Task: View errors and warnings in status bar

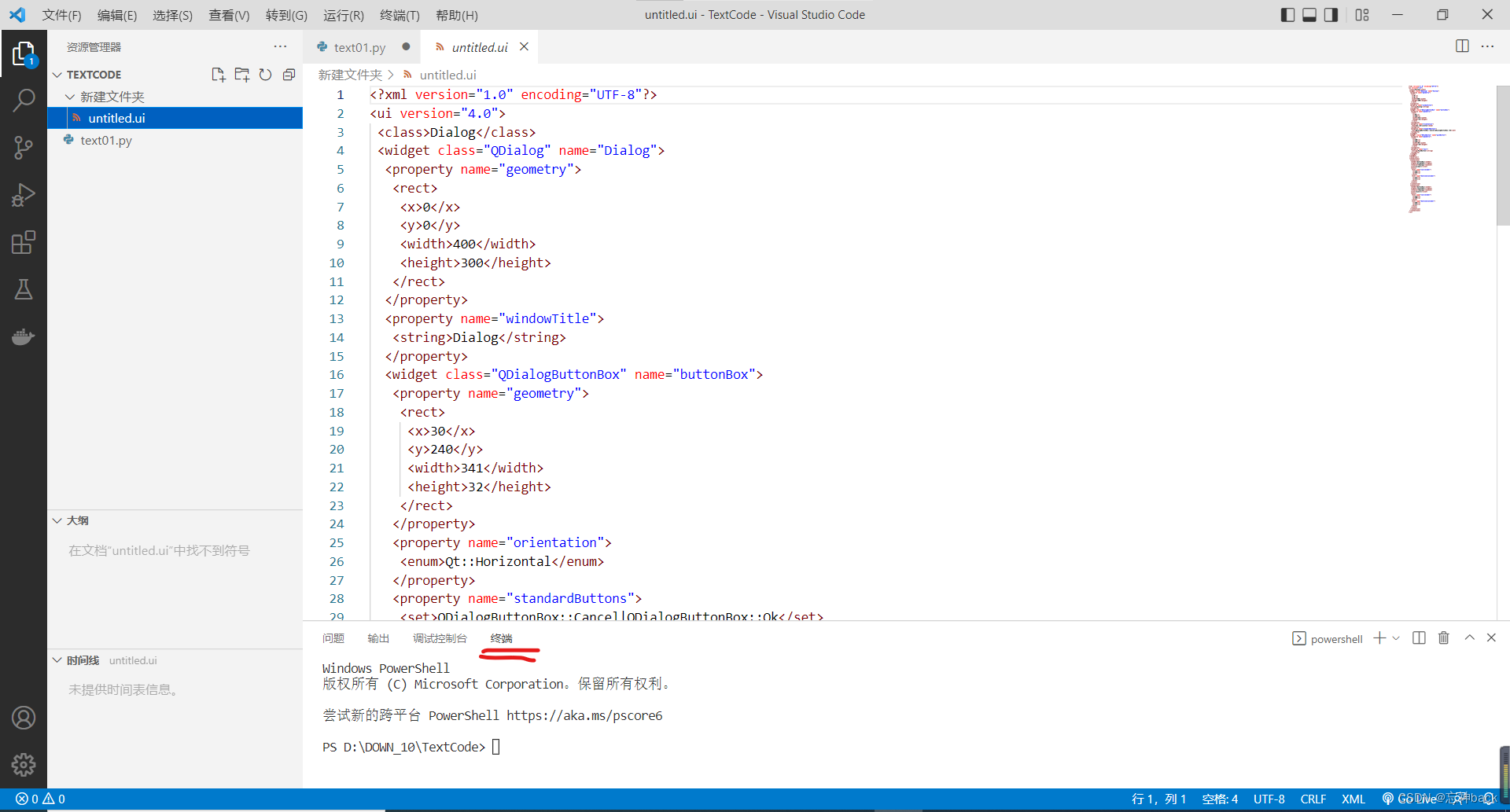Action: coord(40,799)
